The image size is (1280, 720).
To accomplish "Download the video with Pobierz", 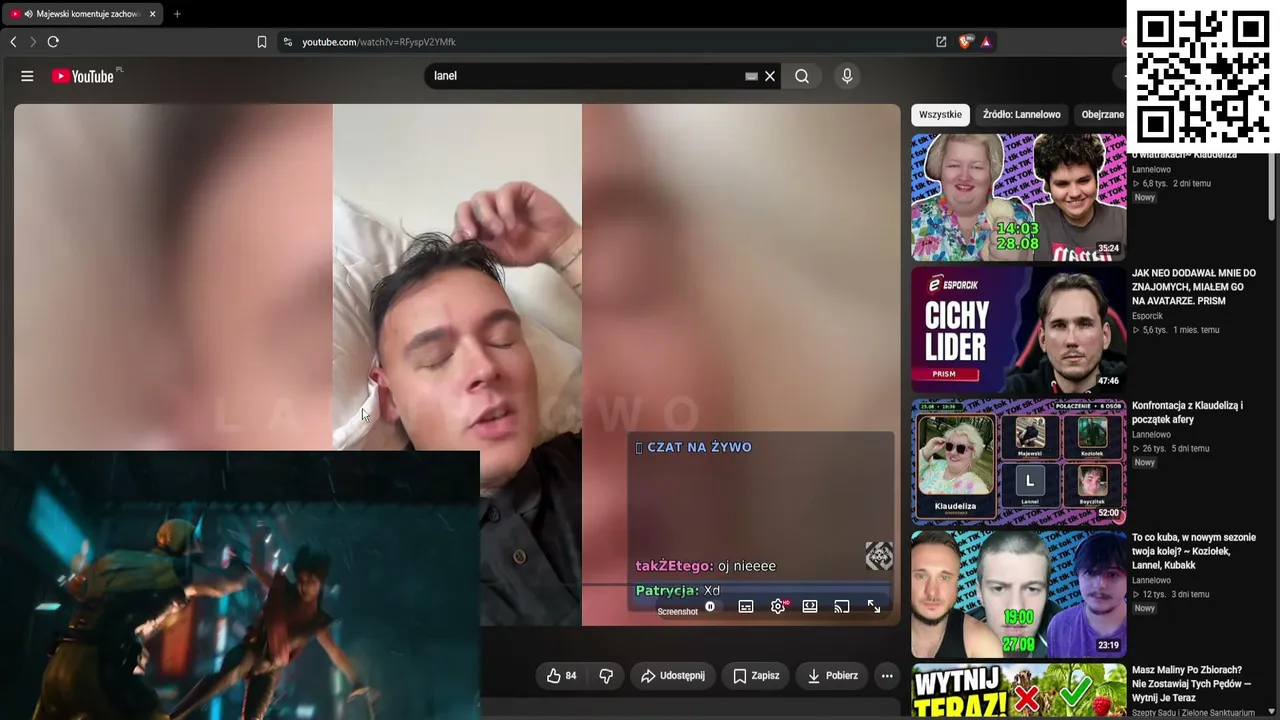I will coord(832,676).
